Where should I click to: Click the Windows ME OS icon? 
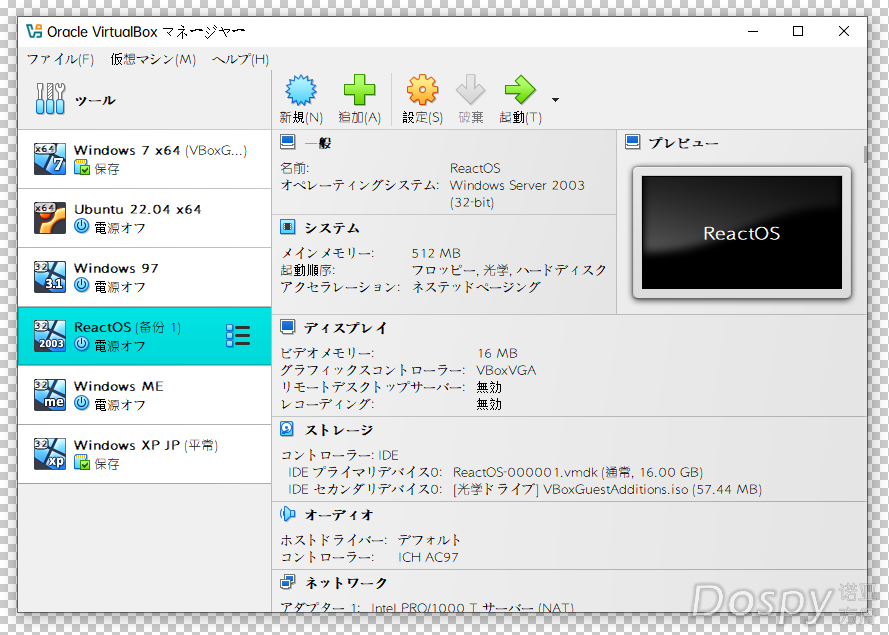coord(50,395)
